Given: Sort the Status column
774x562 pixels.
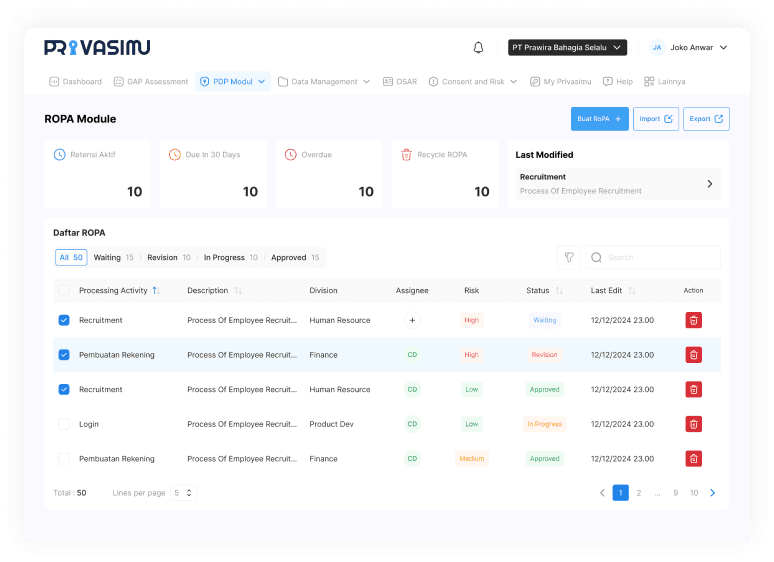Looking at the screenshot, I should pos(559,291).
